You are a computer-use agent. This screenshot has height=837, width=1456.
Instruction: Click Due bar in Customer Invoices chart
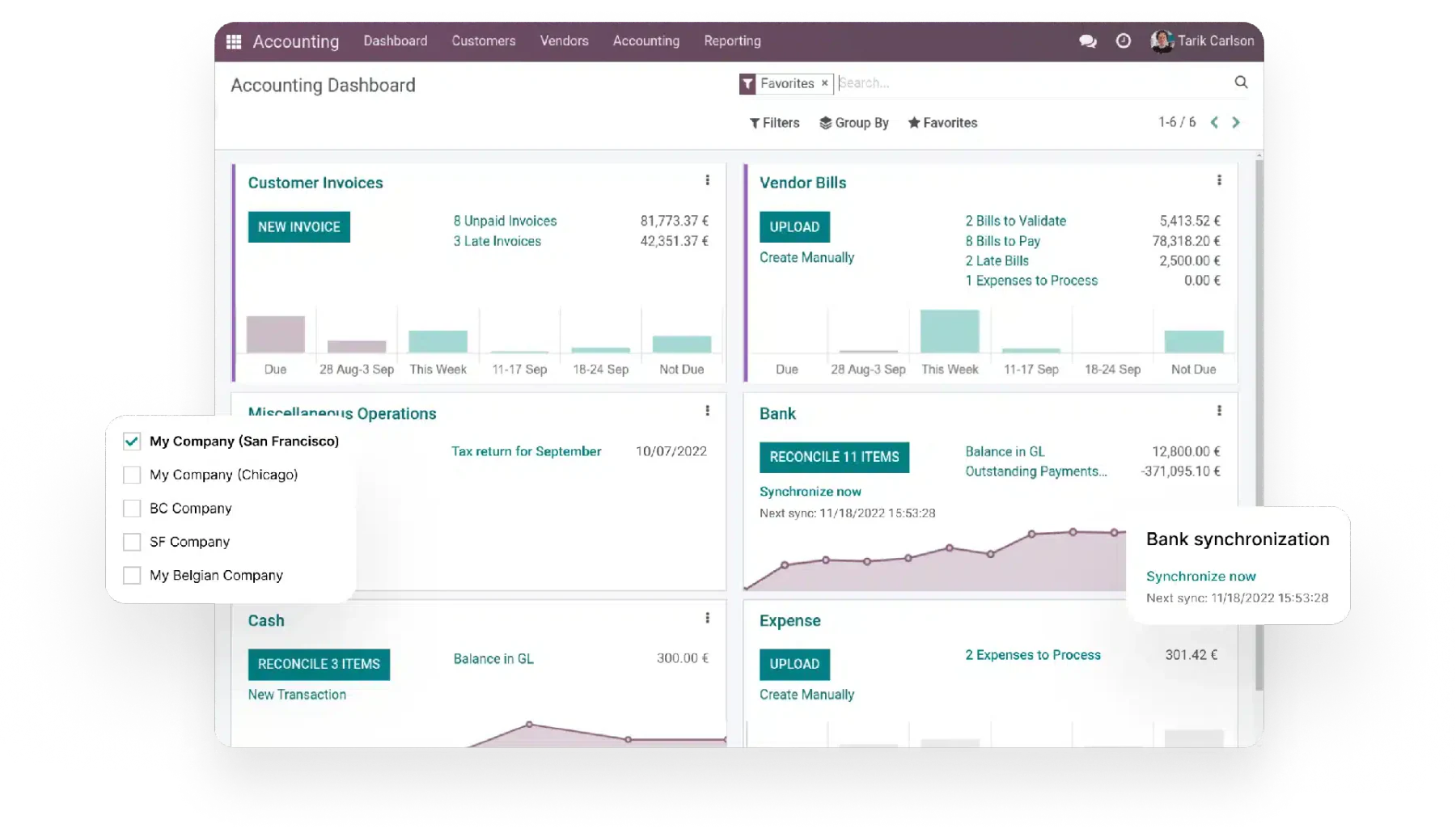click(275, 334)
